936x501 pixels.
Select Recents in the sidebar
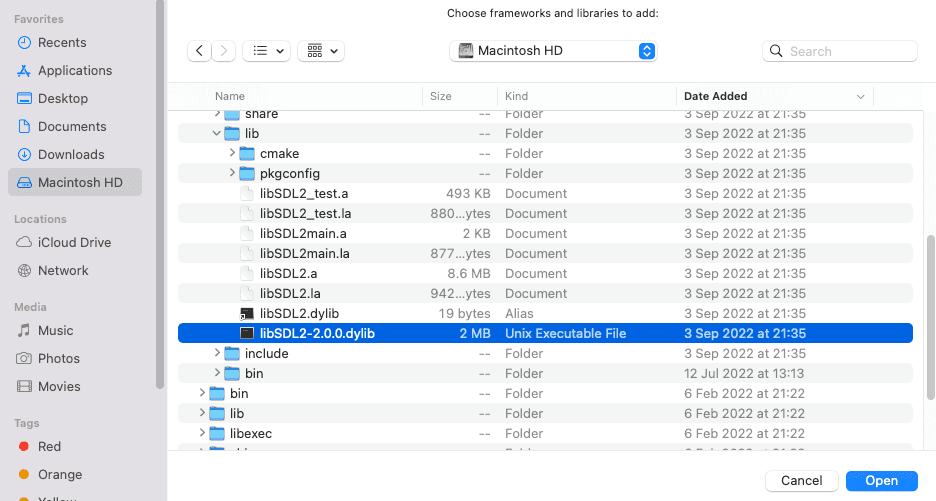click(x=62, y=43)
